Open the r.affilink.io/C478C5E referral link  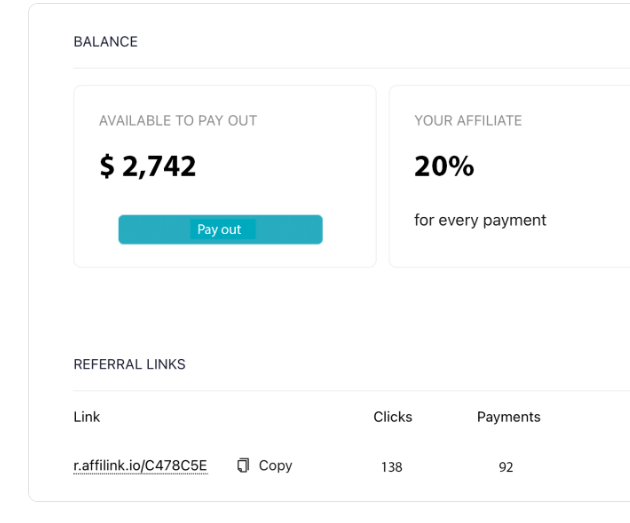coord(140,466)
